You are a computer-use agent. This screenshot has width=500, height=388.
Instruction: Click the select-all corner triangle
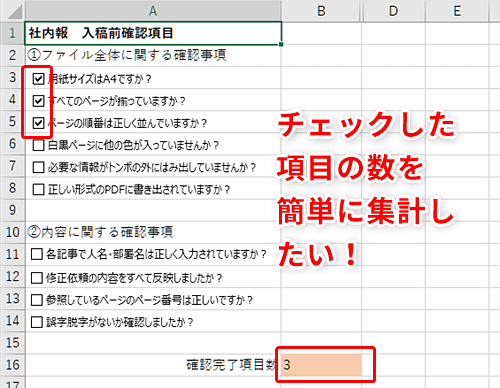[x=15, y=12]
